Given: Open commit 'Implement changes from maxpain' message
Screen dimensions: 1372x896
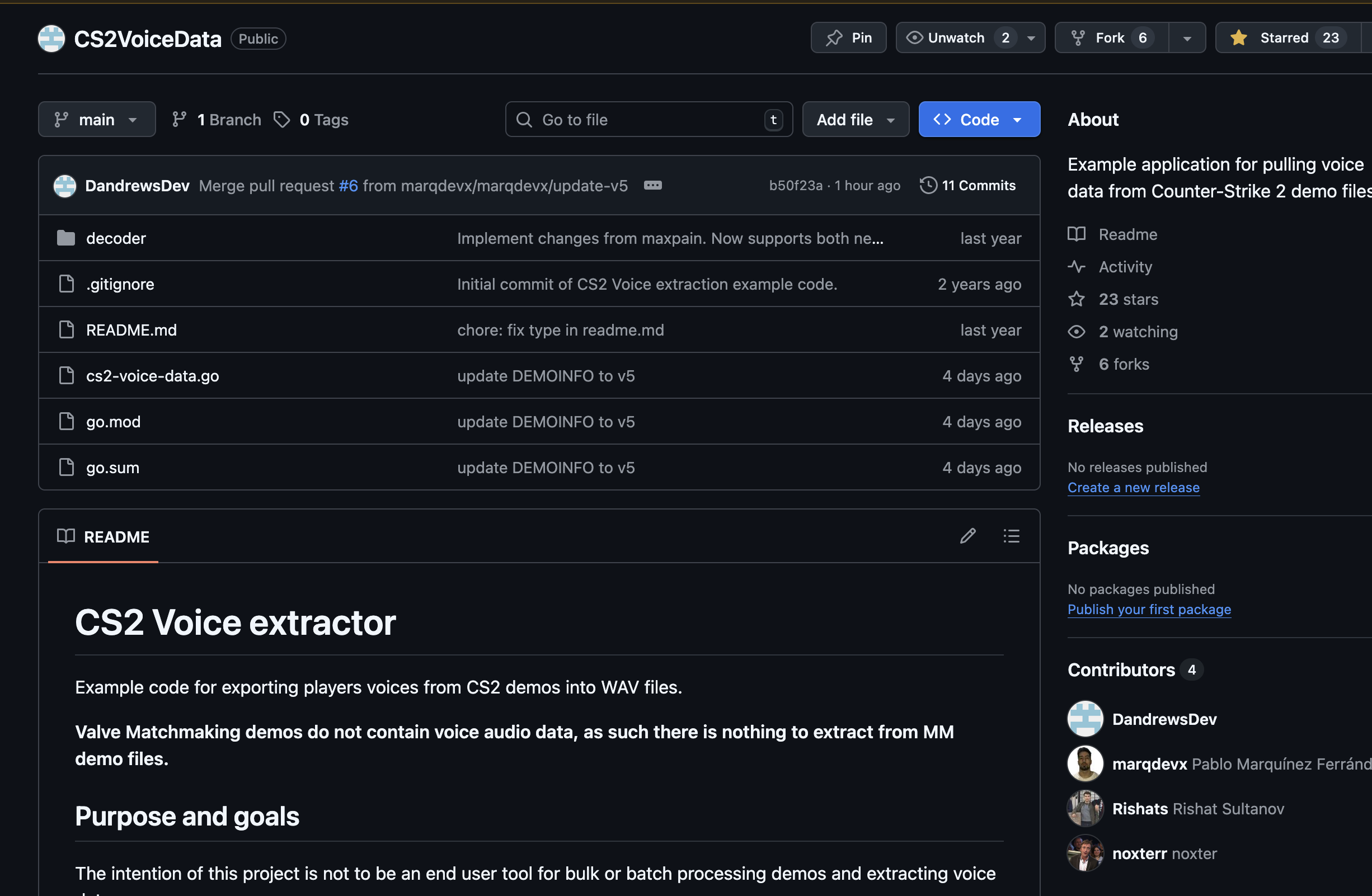Looking at the screenshot, I should coord(670,239).
